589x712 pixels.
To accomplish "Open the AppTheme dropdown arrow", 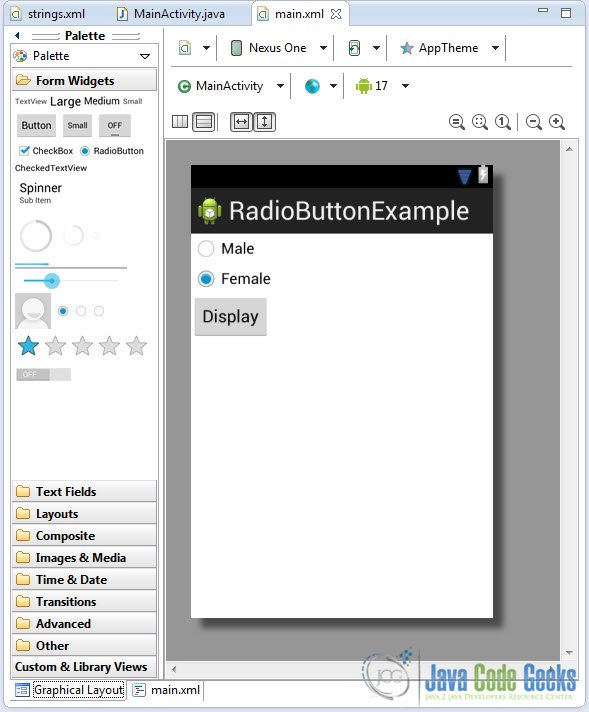I will pos(495,48).
